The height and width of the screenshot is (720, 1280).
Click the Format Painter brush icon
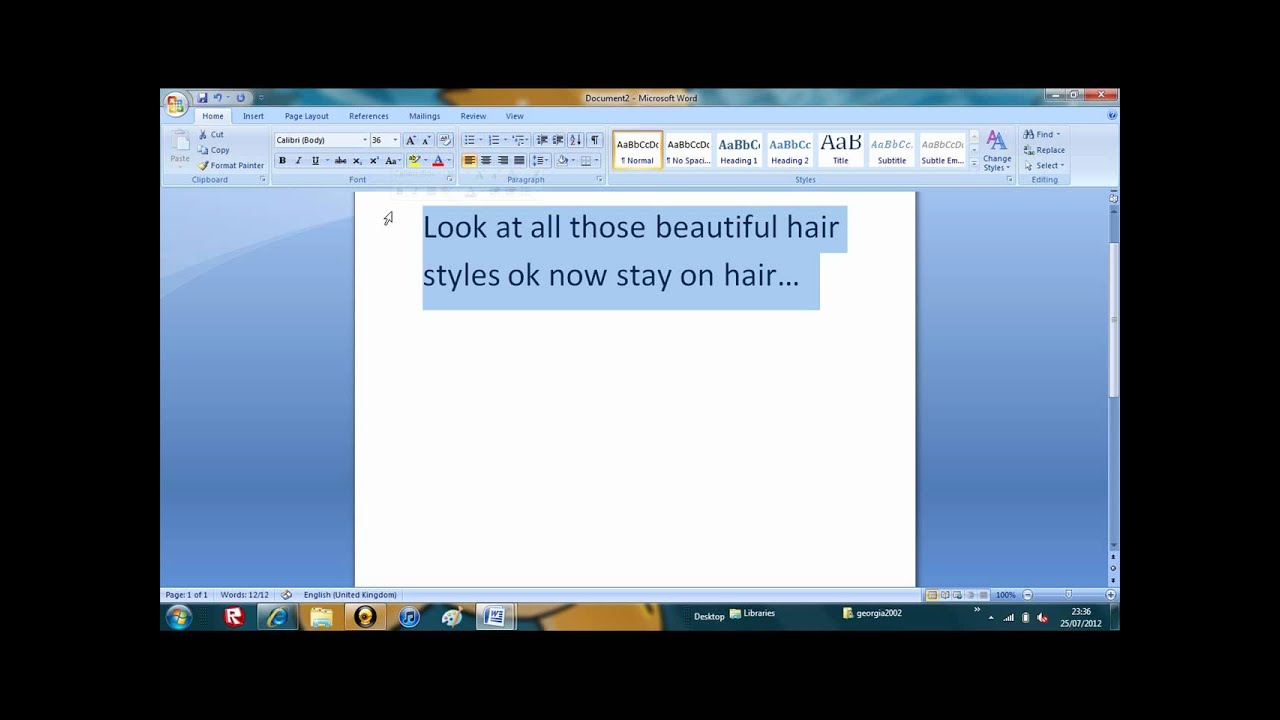click(203, 166)
